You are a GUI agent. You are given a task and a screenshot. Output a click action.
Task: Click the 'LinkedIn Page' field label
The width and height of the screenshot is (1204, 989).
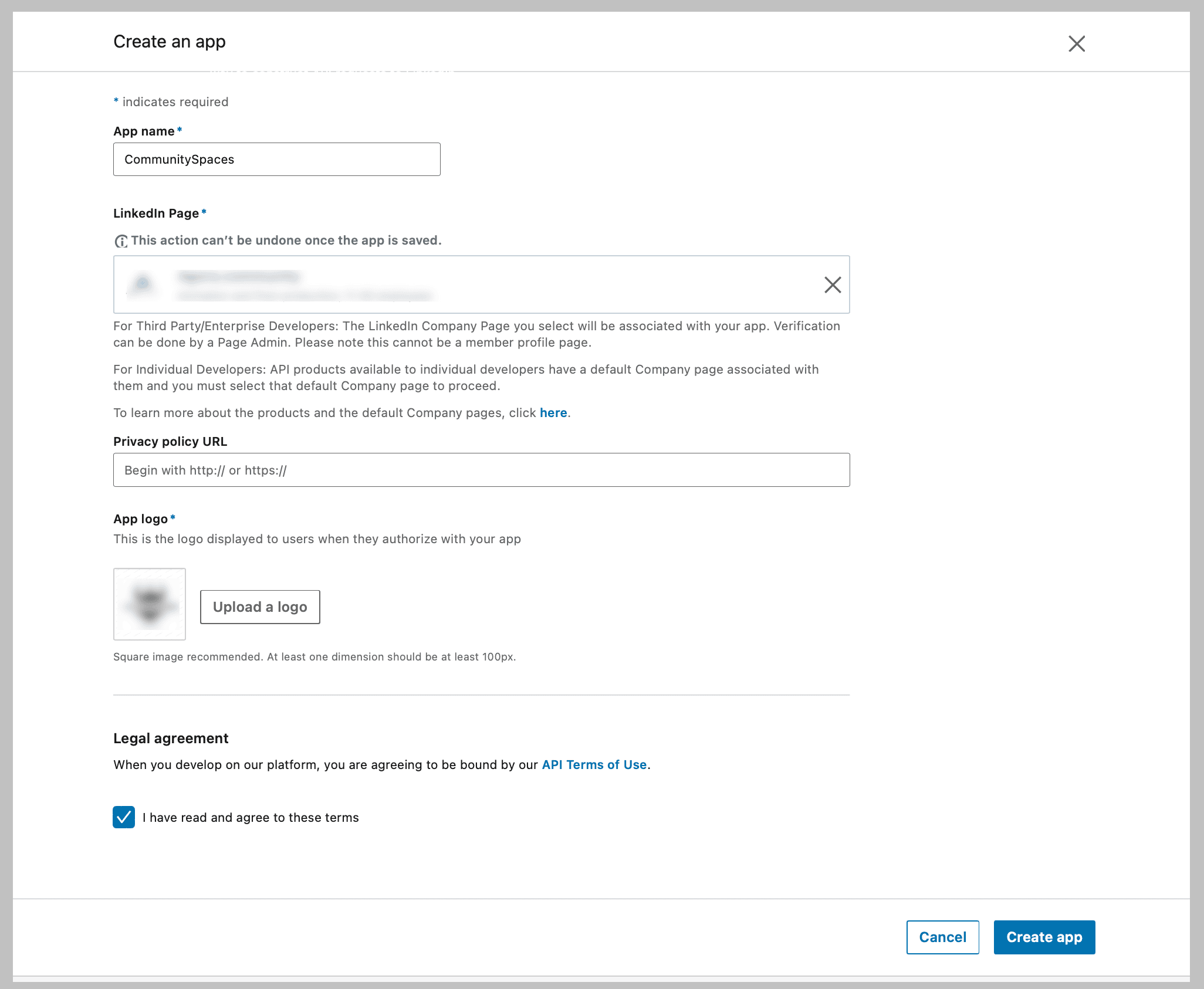(x=156, y=214)
